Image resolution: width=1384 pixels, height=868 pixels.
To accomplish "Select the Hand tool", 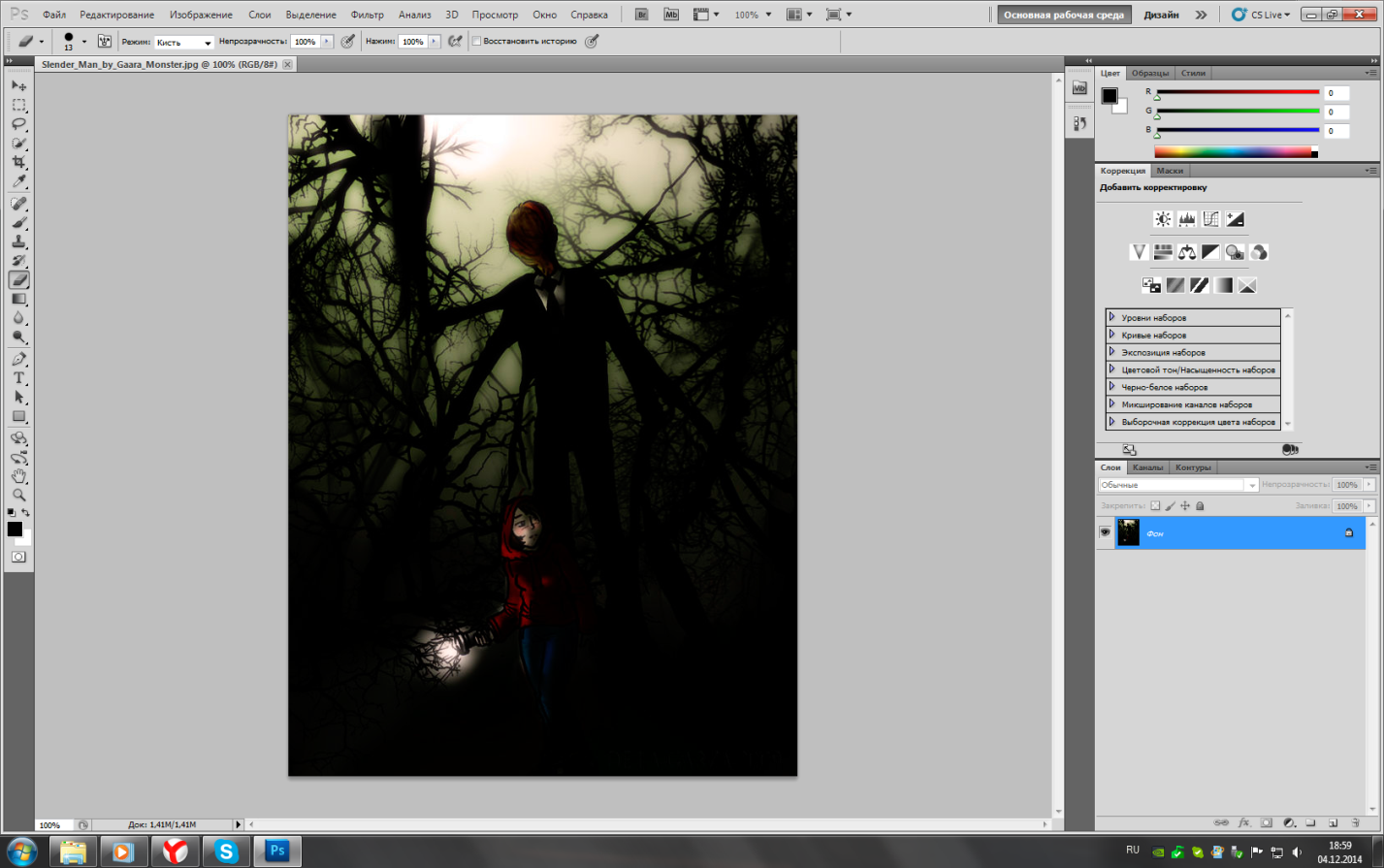I will click(18, 476).
